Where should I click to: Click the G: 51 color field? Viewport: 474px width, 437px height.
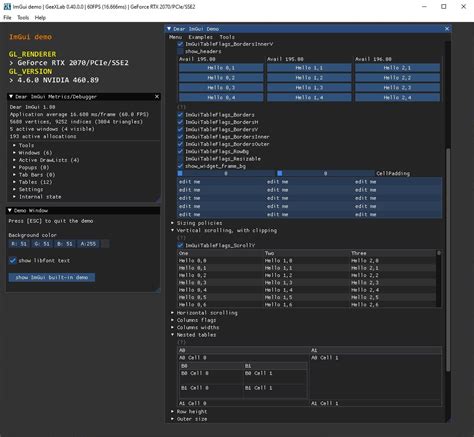coord(42,244)
